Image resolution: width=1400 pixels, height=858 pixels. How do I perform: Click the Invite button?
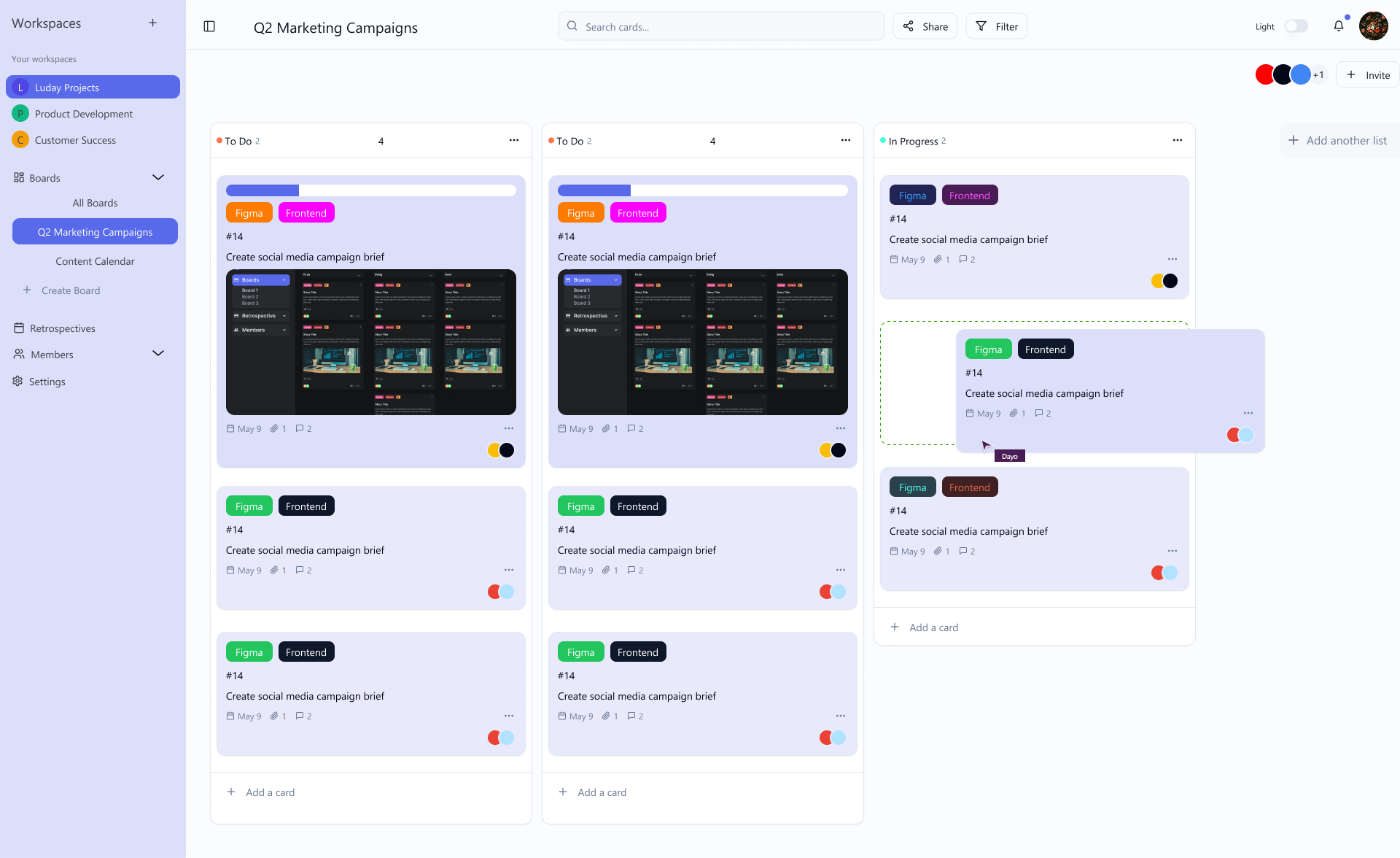pyautogui.click(x=1367, y=74)
